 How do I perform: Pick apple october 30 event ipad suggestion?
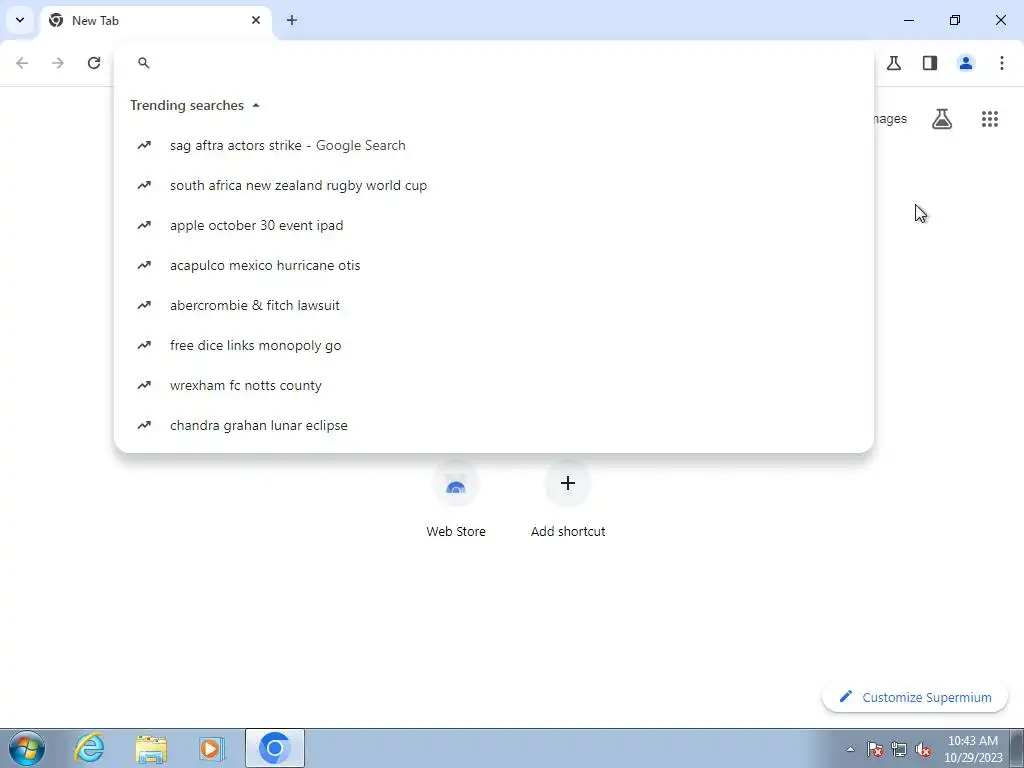coord(494,225)
